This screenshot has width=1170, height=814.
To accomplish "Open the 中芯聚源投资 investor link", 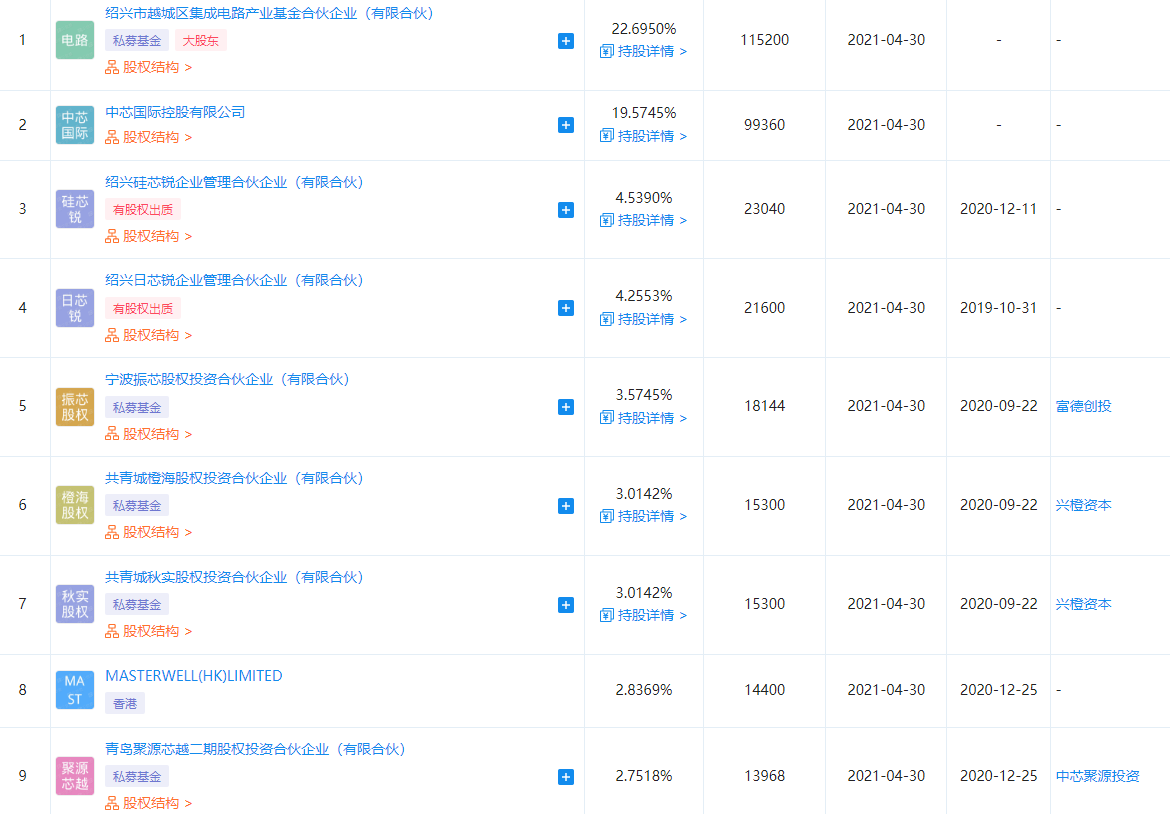I will (1098, 776).
